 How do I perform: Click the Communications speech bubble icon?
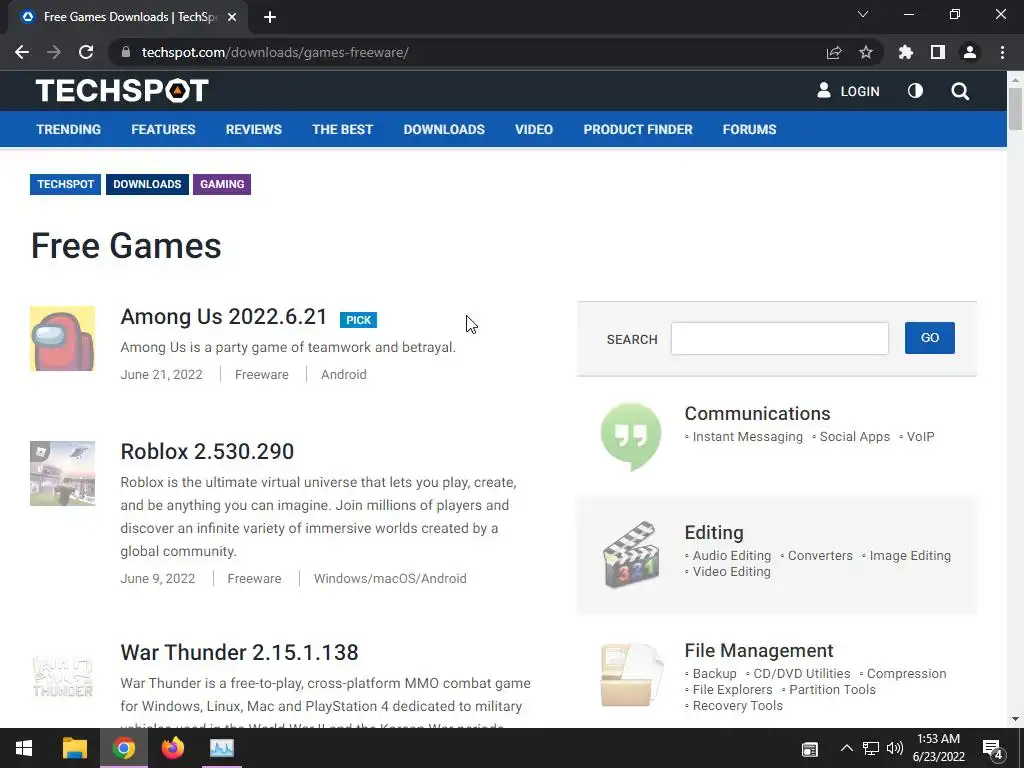[x=631, y=437]
